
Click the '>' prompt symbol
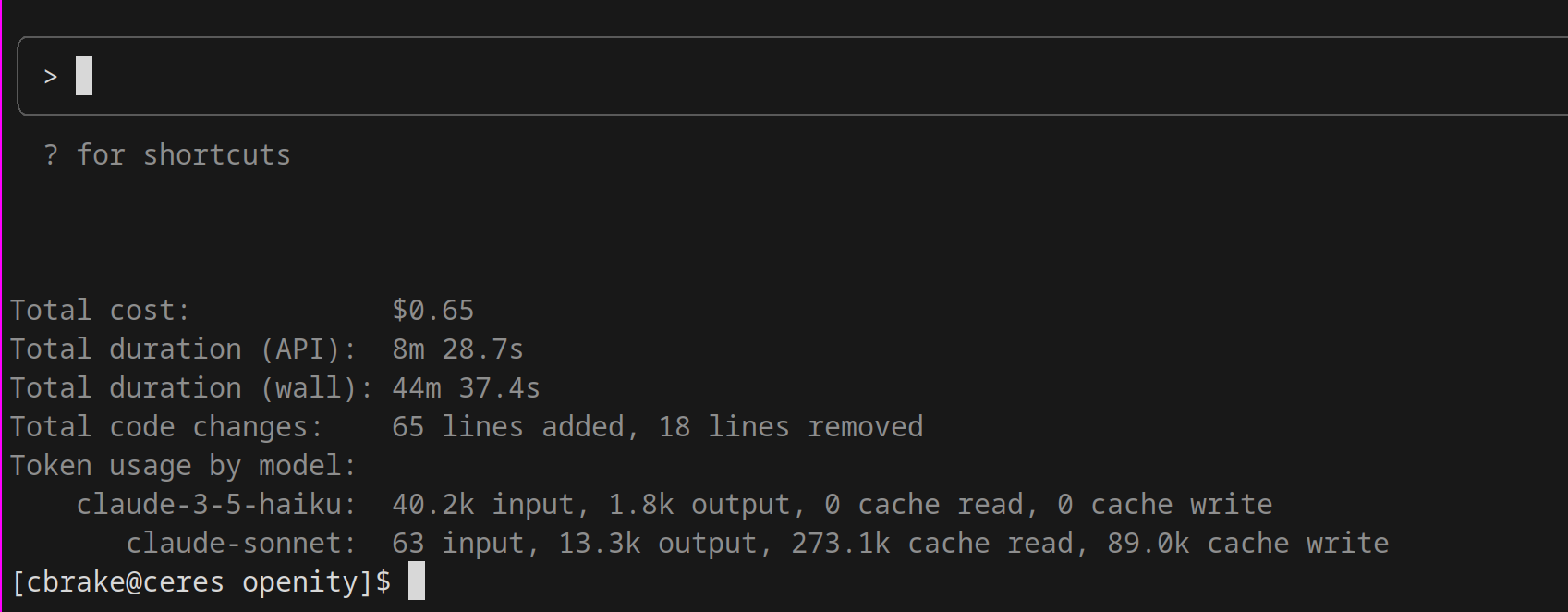[51, 77]
